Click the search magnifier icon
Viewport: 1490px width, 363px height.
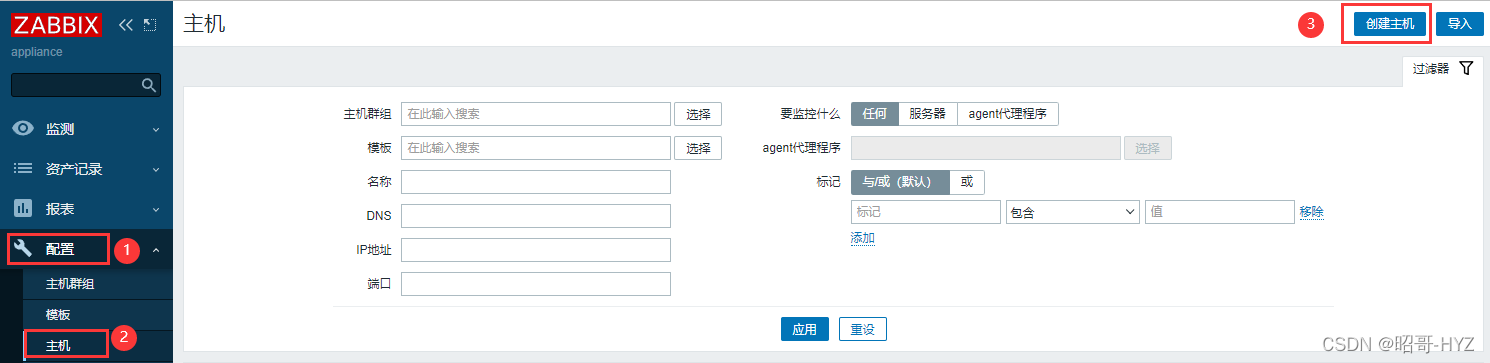[149, 85]
